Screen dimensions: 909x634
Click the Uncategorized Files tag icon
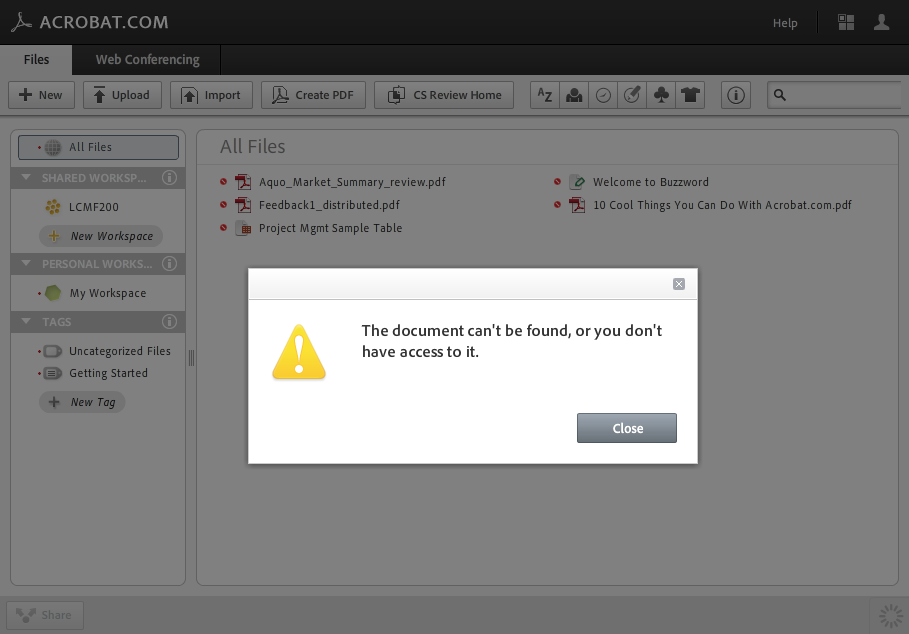pyautogui.click(x=53, y=351)
